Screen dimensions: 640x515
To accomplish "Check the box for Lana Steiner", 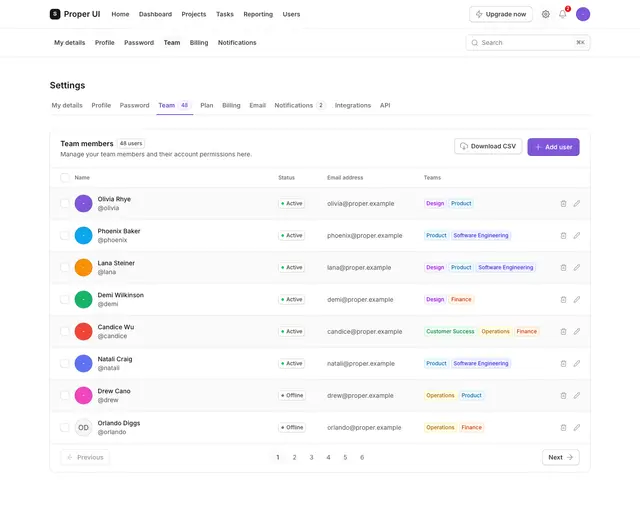I will click(64, 267).
